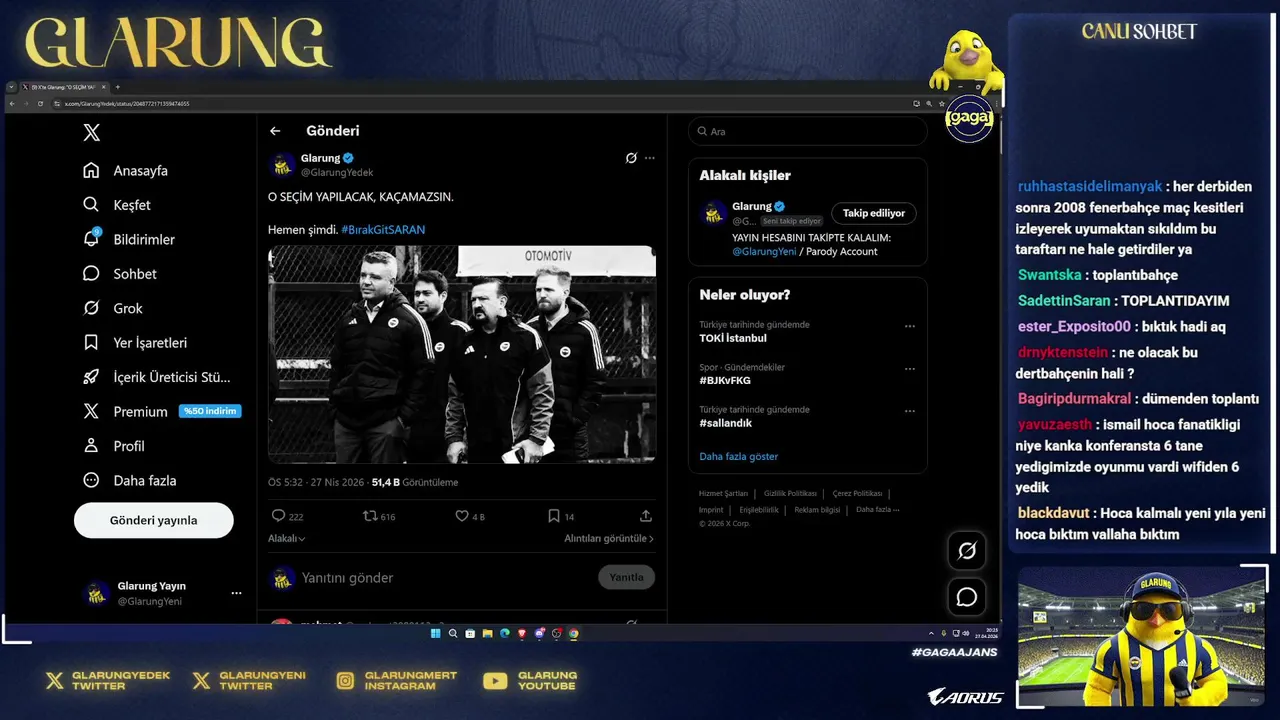This screenshot has width=1280, height=720.
Task: Open Profil in the sidebar
Action: 114,446
